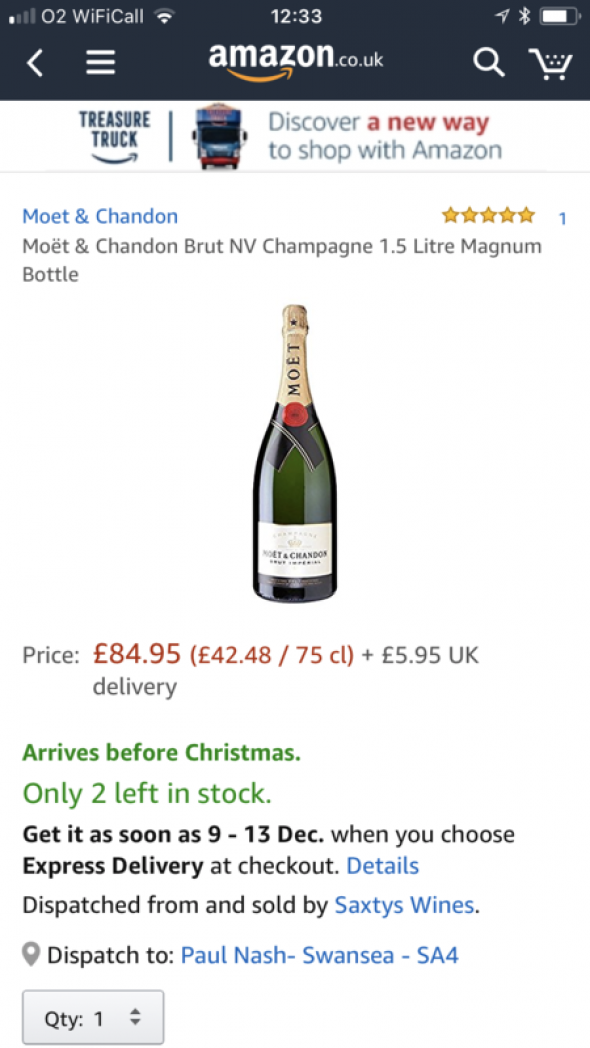Open the Qty quantity selector
590x1048 pixels.
click(x=92, y=1017)
